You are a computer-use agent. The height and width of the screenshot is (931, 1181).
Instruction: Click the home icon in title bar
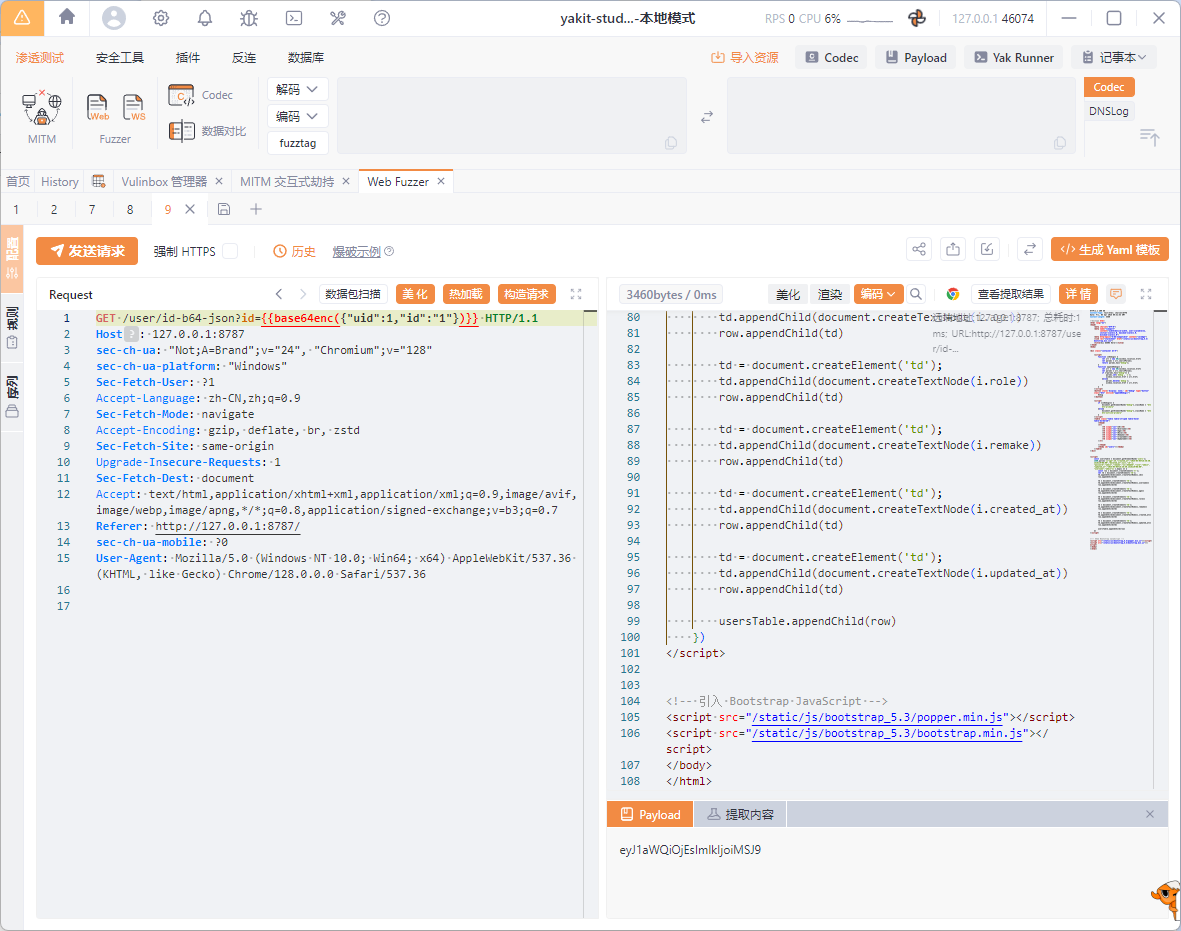(67, 17)
